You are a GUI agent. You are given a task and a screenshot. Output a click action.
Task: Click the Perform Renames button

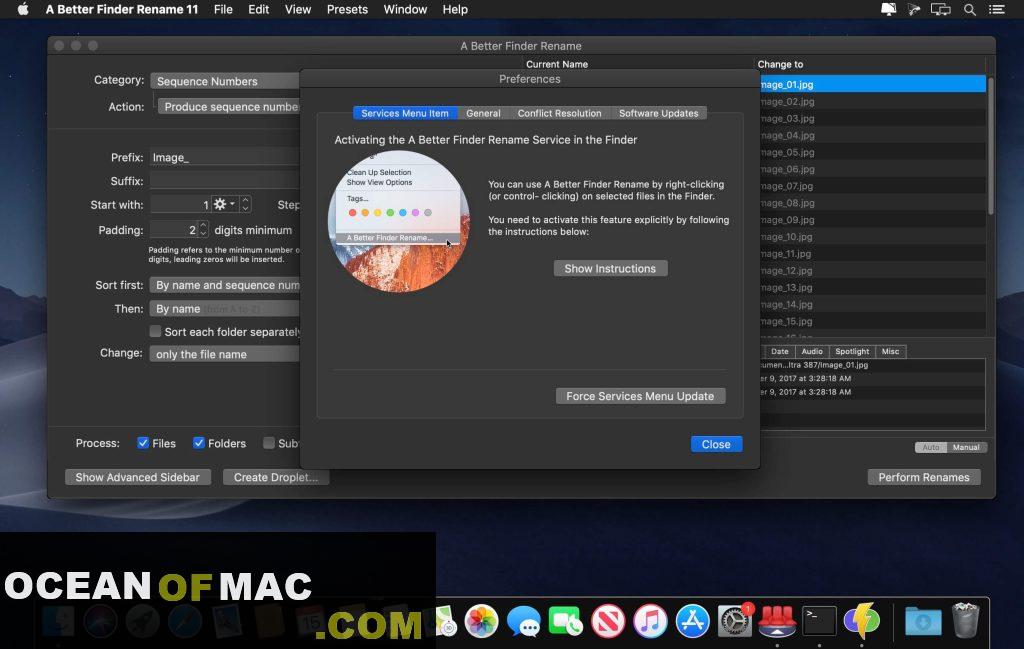coord(924,477)
